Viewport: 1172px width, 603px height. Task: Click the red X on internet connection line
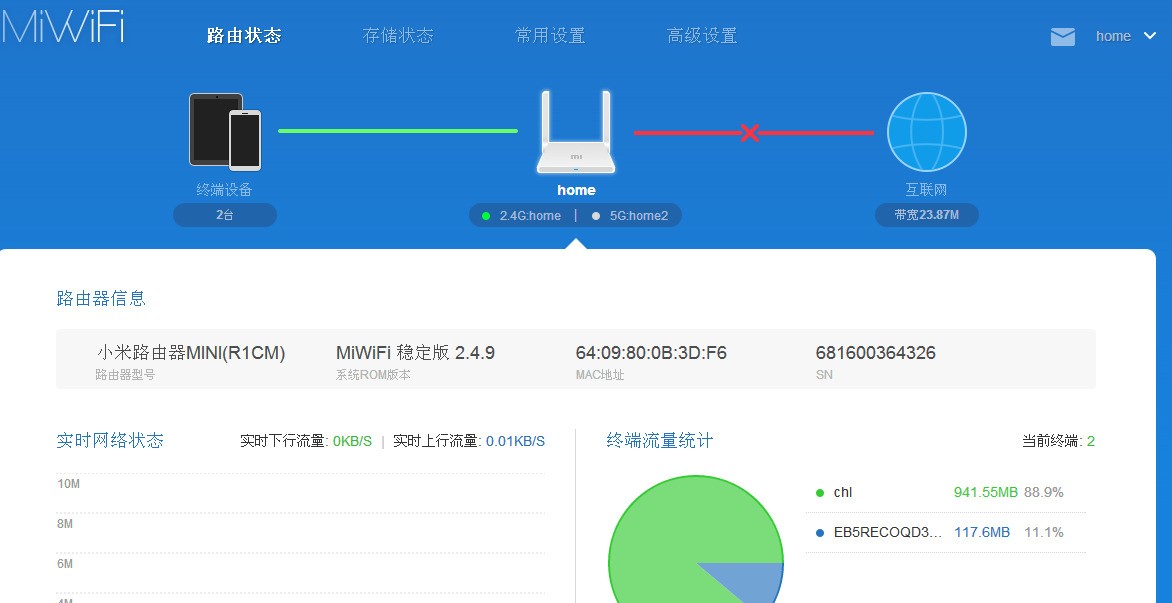[749, 131]
